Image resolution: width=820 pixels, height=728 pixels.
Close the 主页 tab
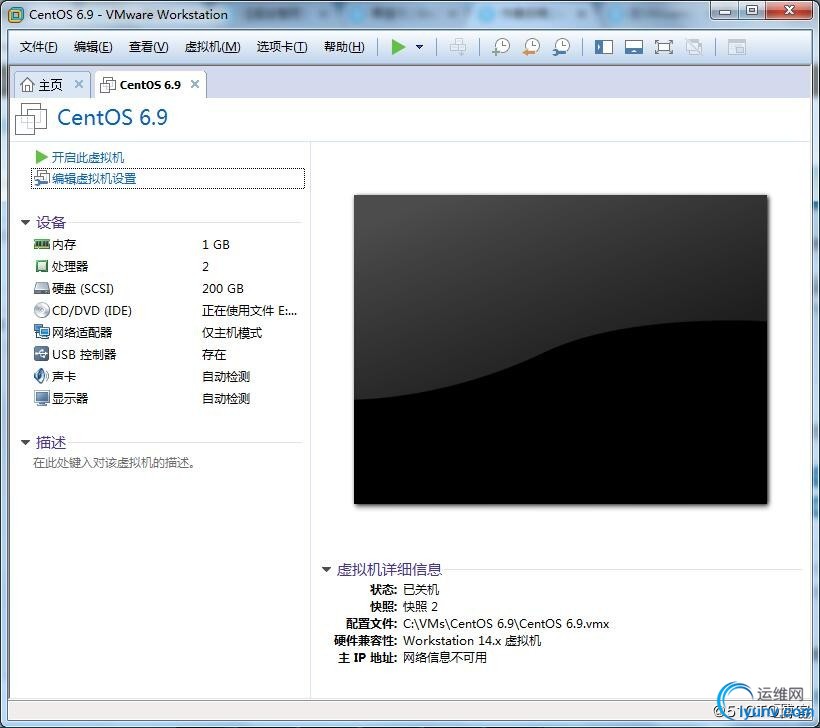pyautogui.click(x=79, y=84)
